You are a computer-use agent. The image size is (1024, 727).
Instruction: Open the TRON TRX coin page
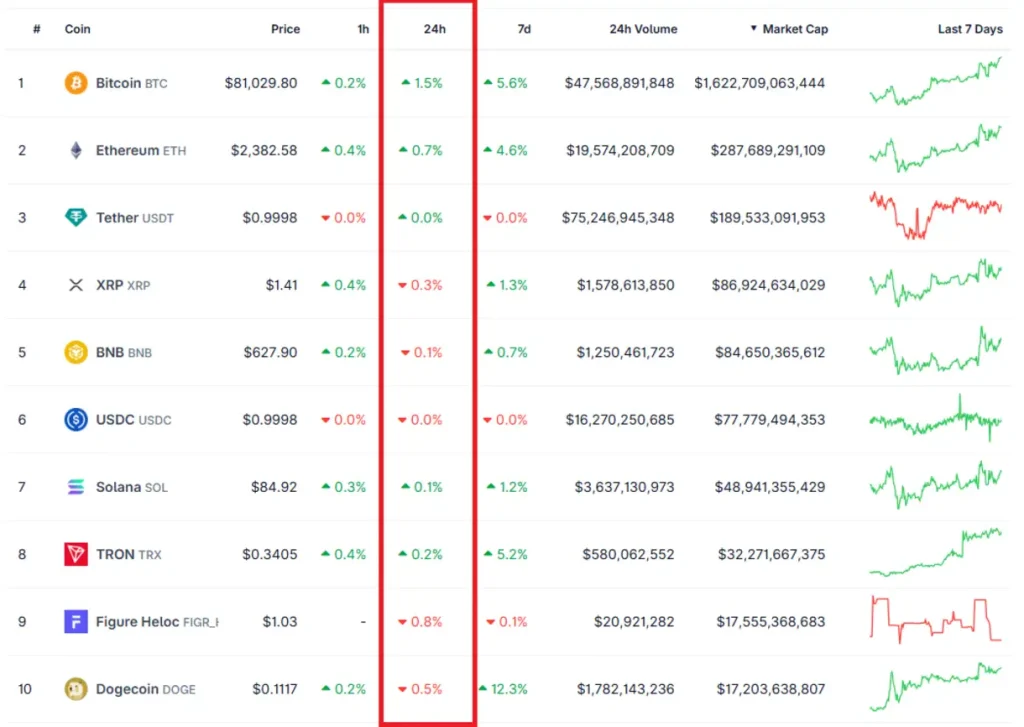pos(128,554)
